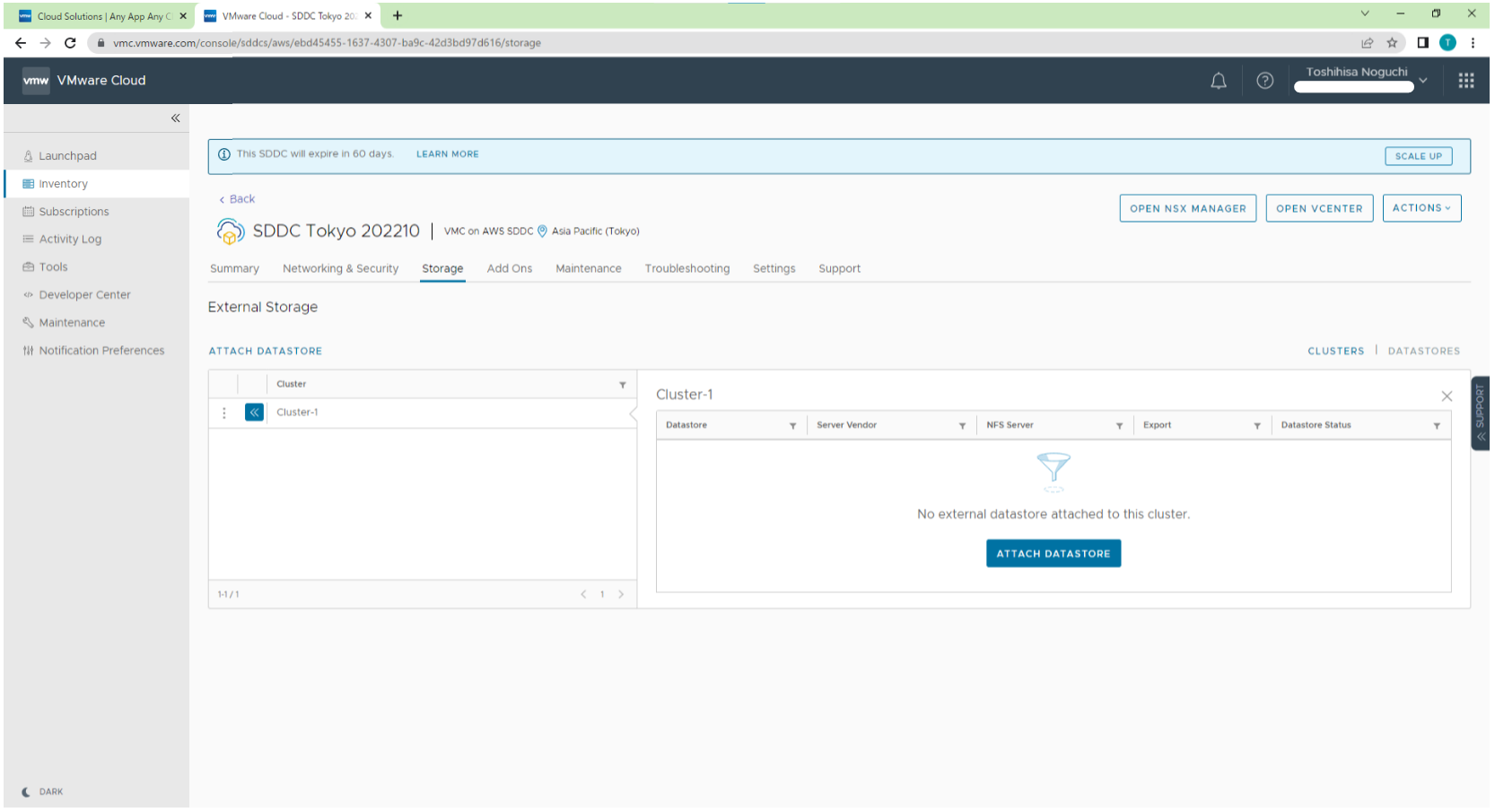Open the notifications bell
1495x812 pixels.
1219,81
